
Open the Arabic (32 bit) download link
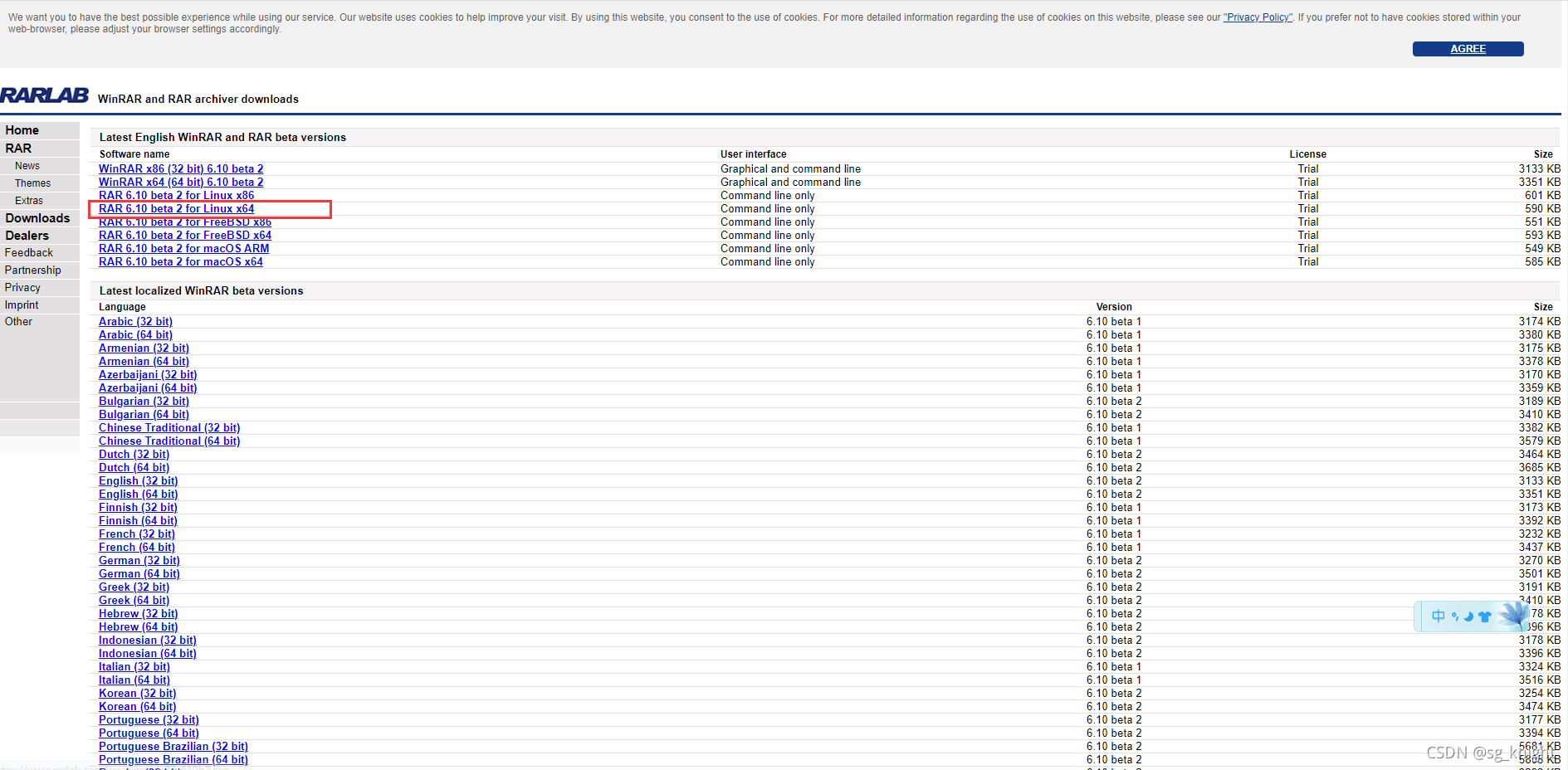(136, 321)
